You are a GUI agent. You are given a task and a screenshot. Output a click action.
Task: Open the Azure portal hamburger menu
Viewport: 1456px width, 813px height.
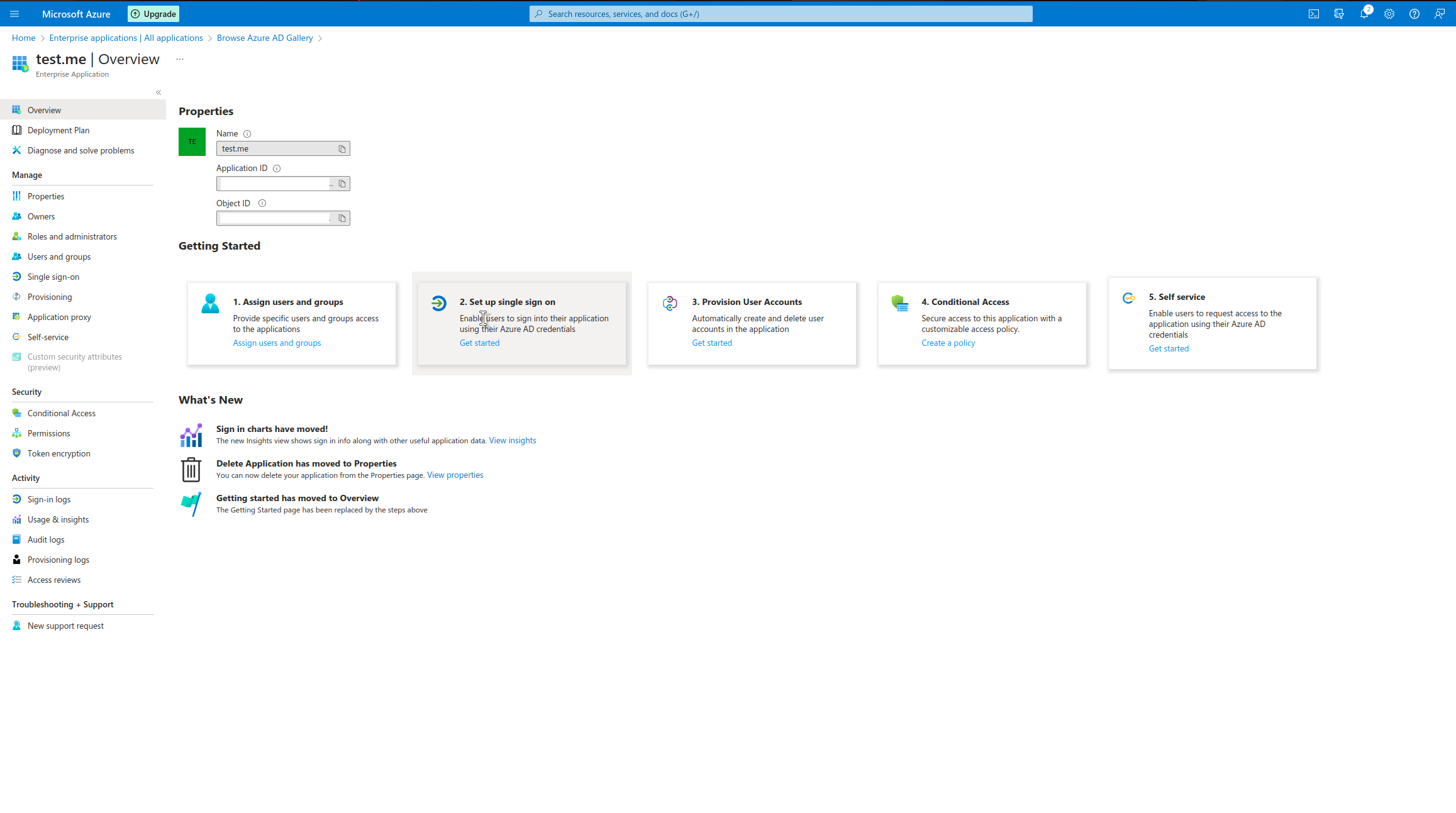pos(14,14)
